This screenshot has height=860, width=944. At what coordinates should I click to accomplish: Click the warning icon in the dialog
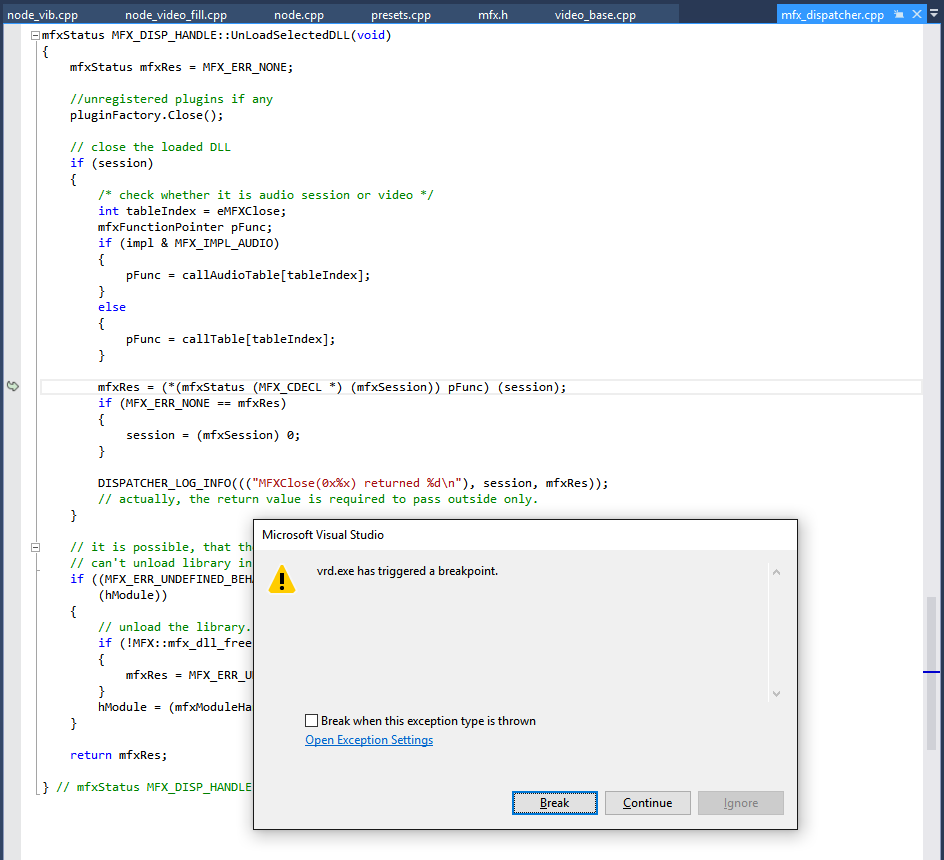point(282,579)
